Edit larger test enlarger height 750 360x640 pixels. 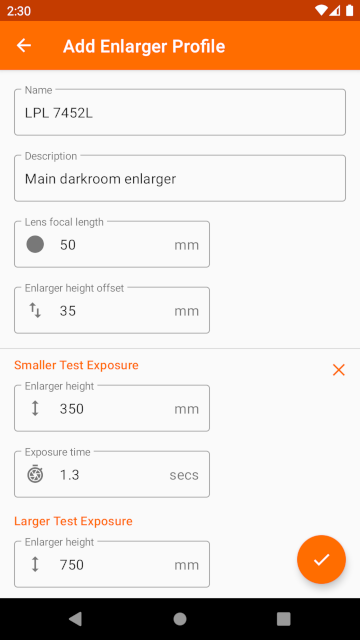point(112,564)
